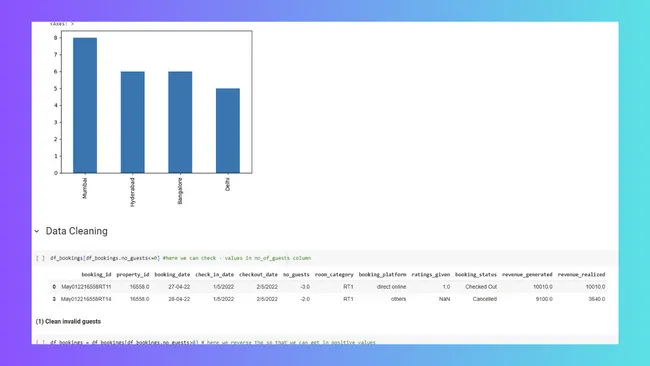The height and width of the screenshot is (366, 650).
Task: Click the -2.0 no_guests value
Action: point(305,299)
